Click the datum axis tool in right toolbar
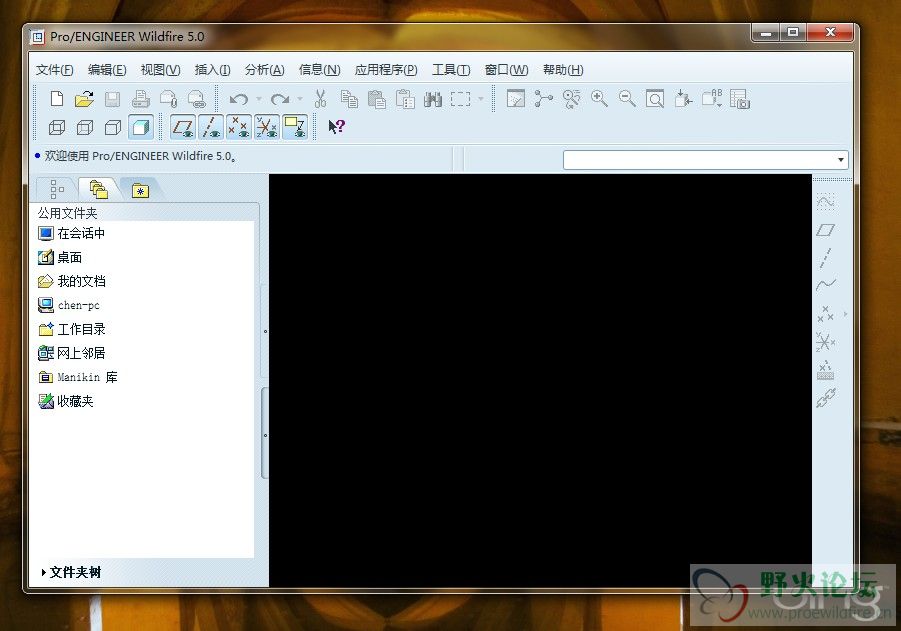 826,258
